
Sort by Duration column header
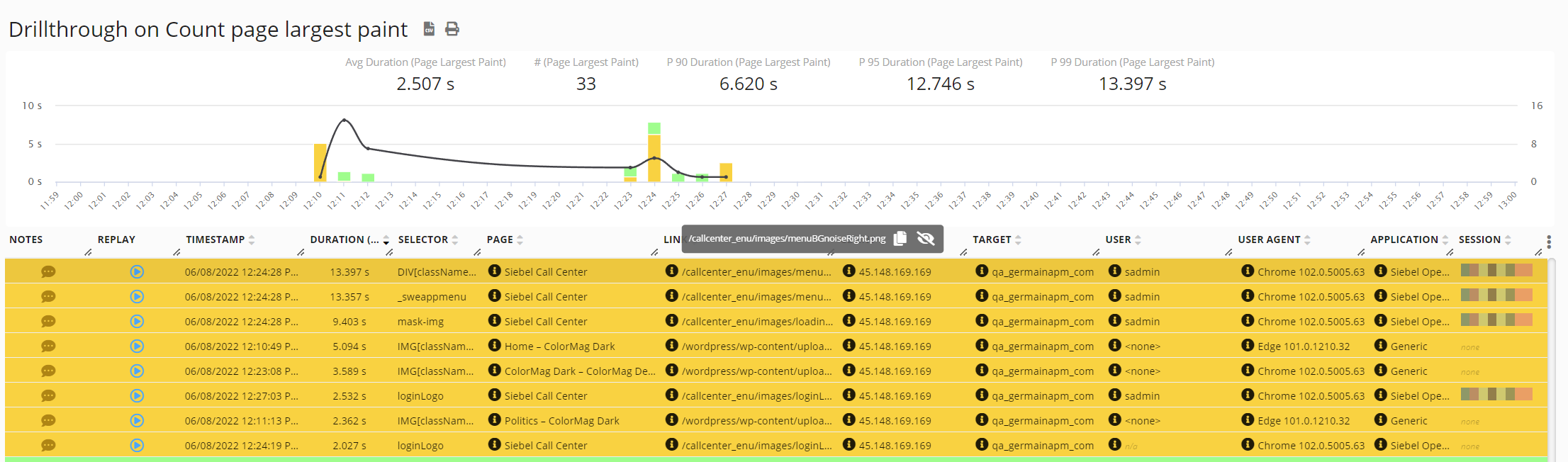tap(345, 240)
